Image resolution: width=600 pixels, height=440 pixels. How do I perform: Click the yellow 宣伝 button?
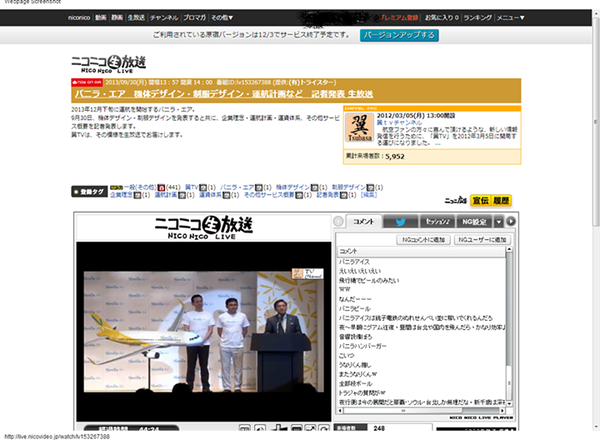tap(480, 200)
